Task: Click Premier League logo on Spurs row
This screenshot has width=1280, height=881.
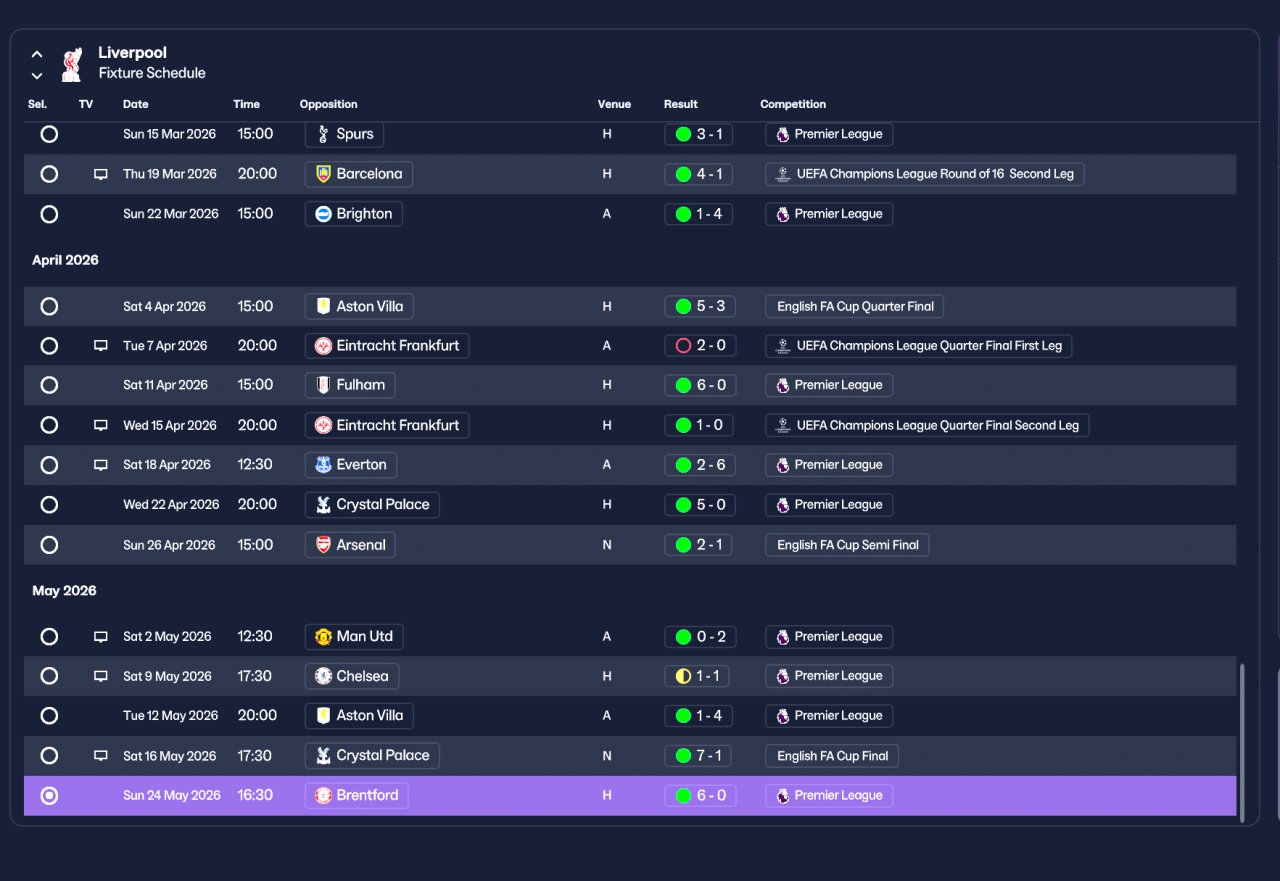Action: click(782, 134)
